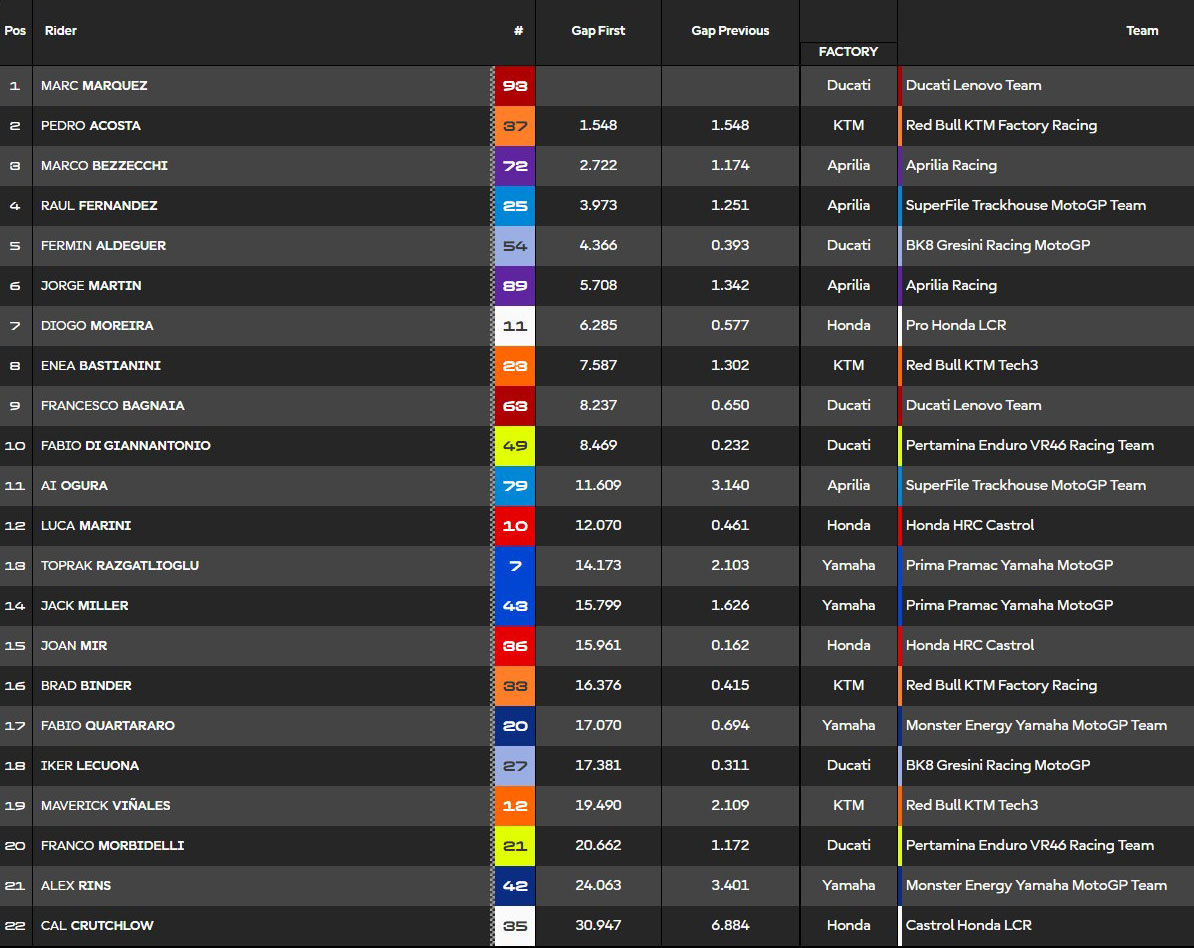The height and width of the screenshot is (948, 1194).
Task: Click the FACTORY column header
Action: [848, 52]
